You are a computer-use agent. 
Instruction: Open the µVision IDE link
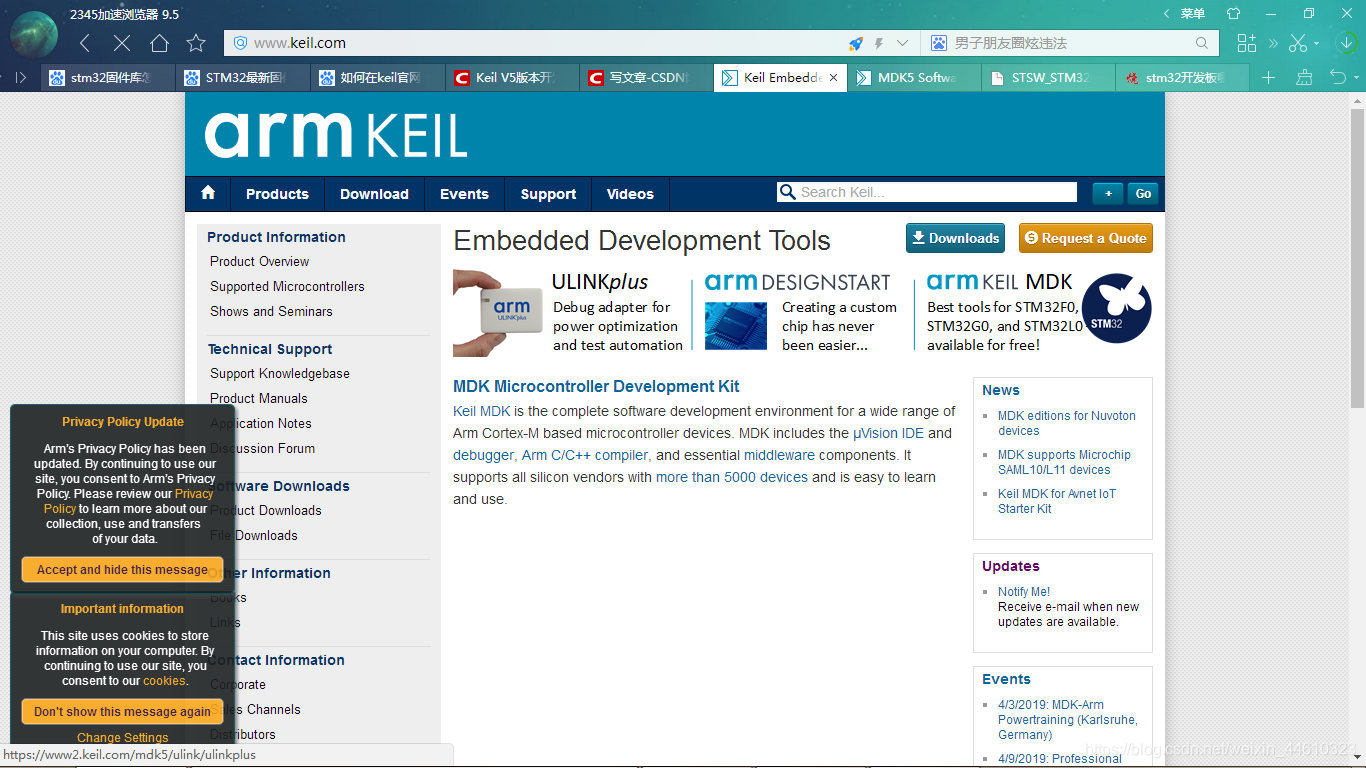[888, 433]
